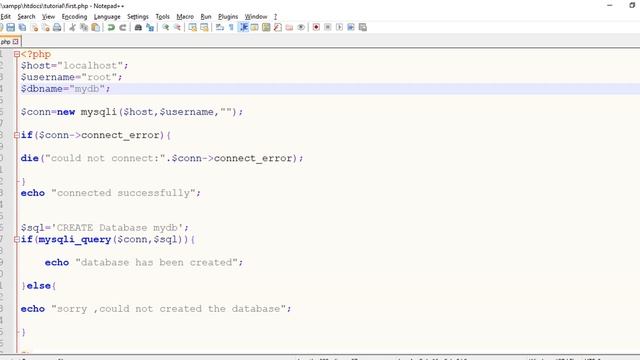Image resolution: width=640 pixels, height=360 pixels.
Task: Click the $conn=new mysqli line
Action: pos(132,112)
